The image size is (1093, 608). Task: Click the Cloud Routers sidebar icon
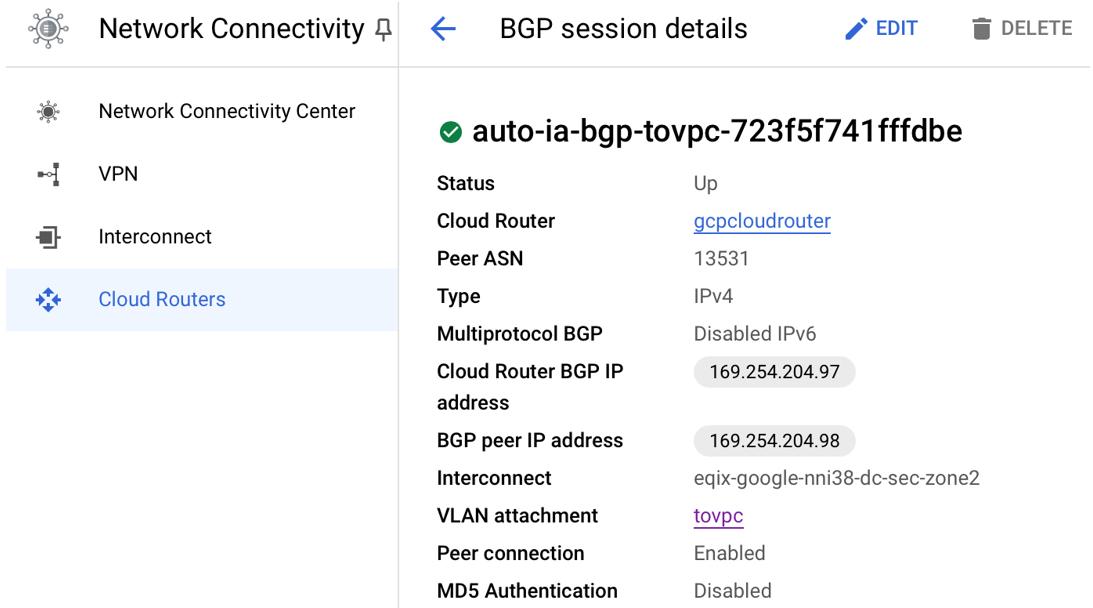48,300
